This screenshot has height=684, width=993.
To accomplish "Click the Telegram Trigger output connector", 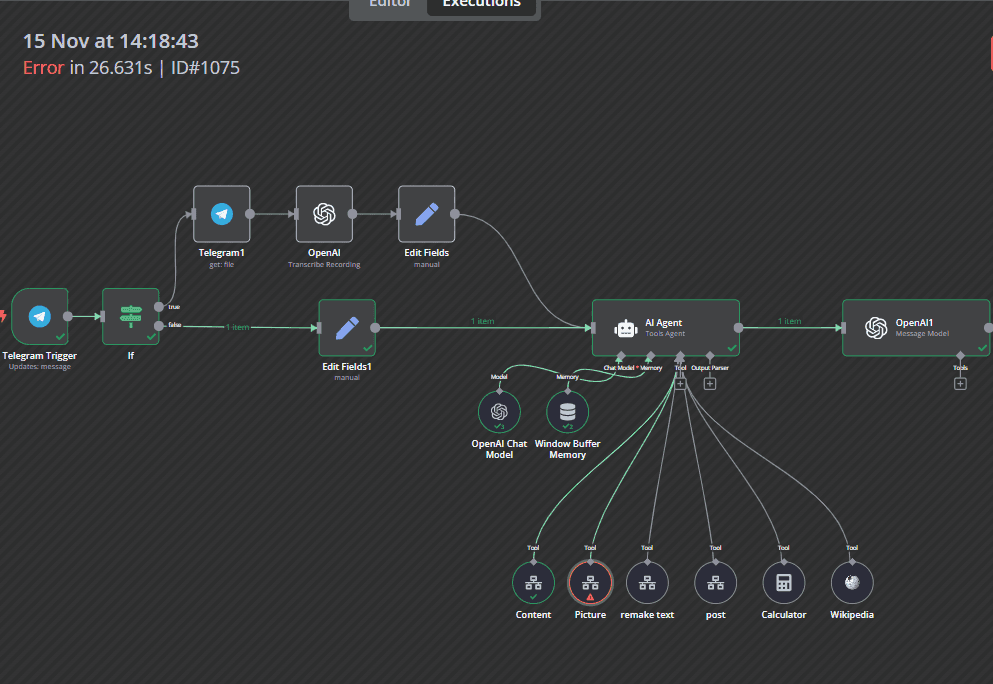I will click(68, 317).
